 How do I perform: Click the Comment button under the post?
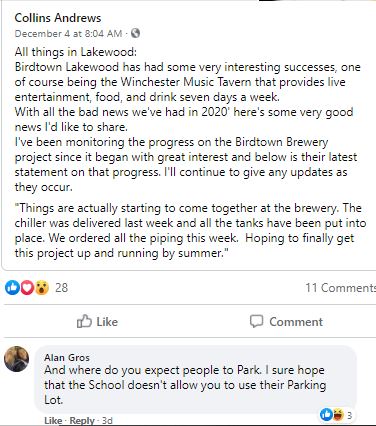coord(286,321)
